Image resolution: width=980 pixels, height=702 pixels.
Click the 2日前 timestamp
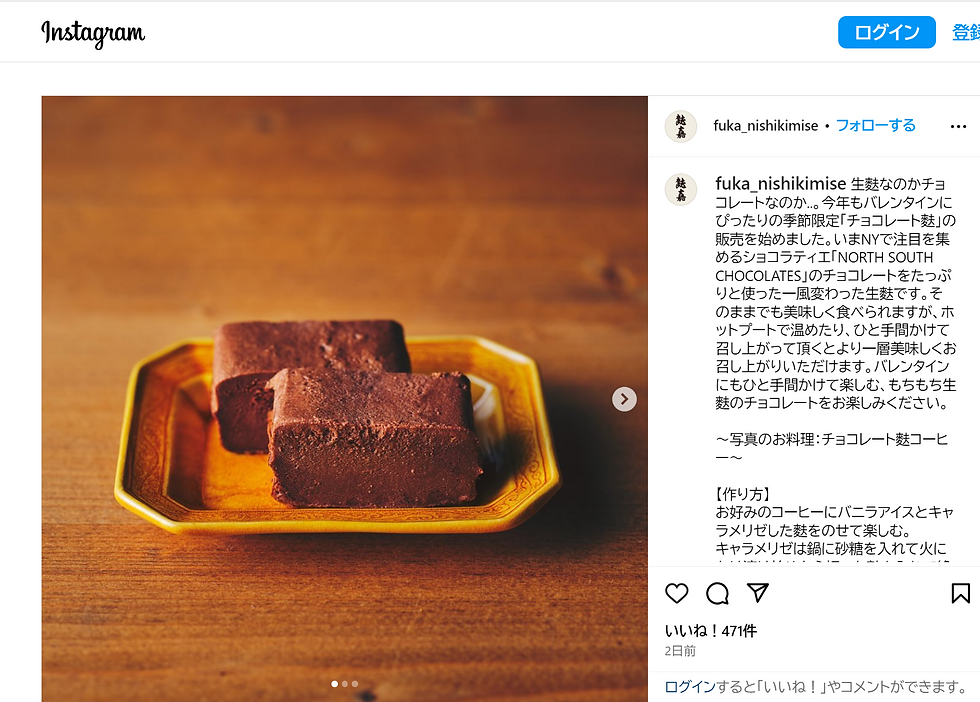(x=680, y=651)
